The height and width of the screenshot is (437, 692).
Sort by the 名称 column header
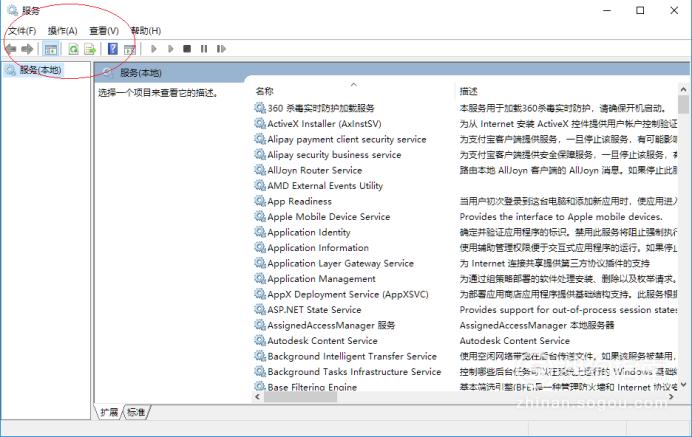pyautogui.click(x=265, y=91)
